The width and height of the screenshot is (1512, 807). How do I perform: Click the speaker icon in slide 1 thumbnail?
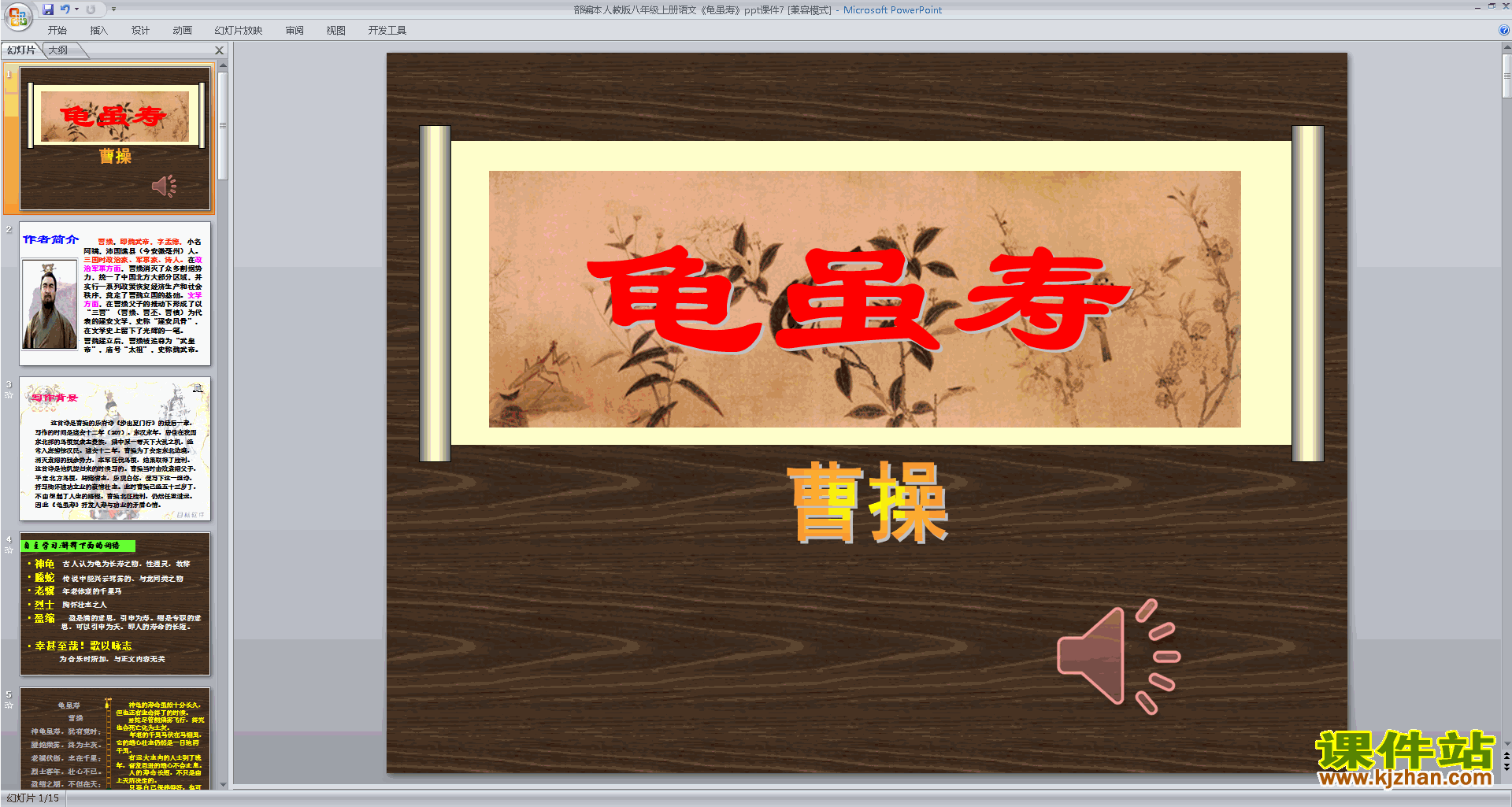click(164, 186)
